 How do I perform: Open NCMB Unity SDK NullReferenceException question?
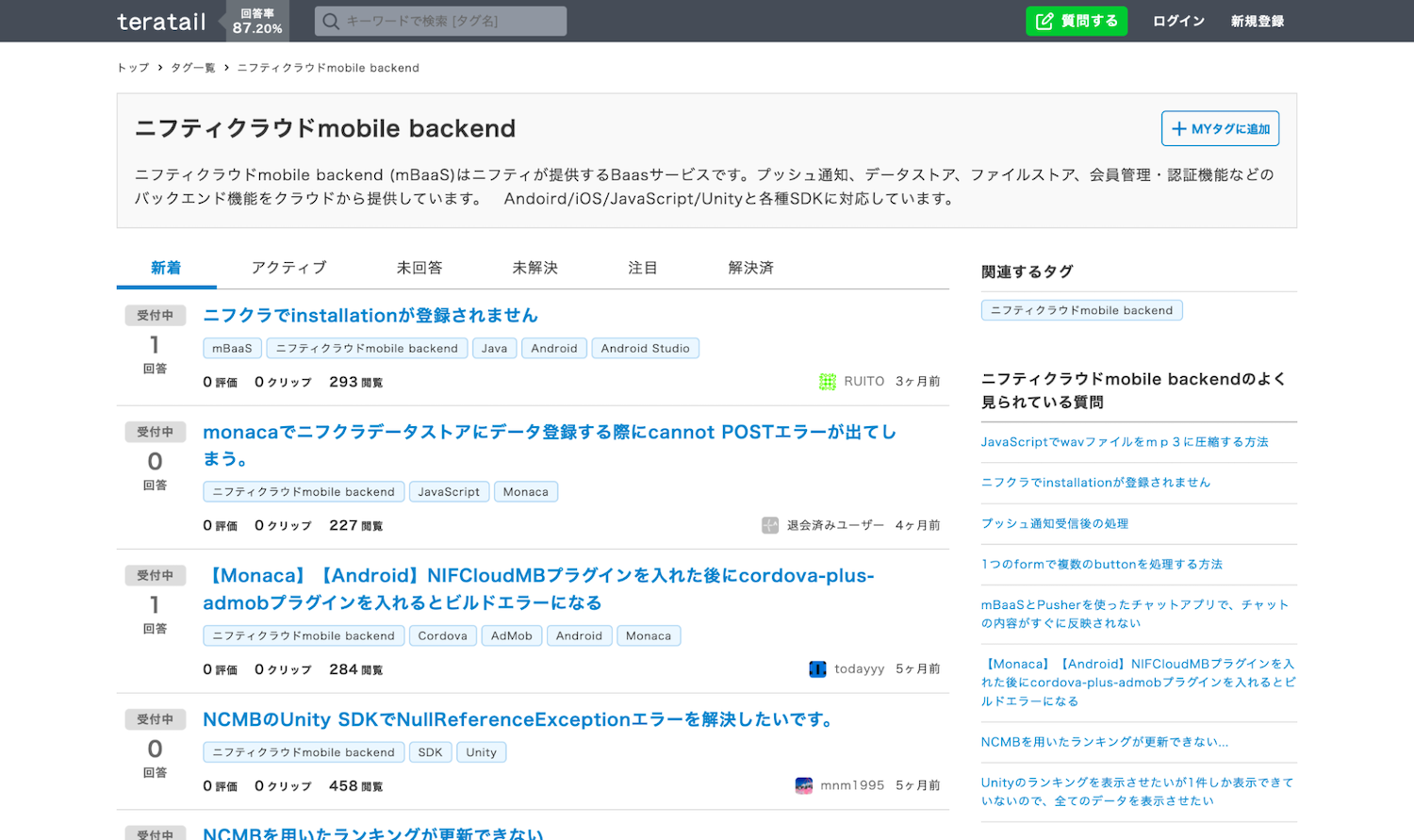click(520, 719)
